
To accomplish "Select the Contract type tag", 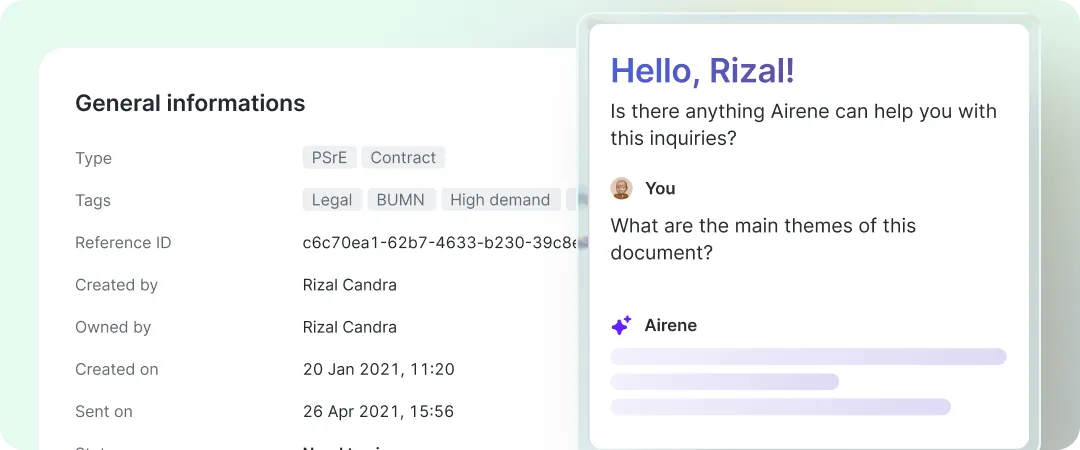I will 403,157.
